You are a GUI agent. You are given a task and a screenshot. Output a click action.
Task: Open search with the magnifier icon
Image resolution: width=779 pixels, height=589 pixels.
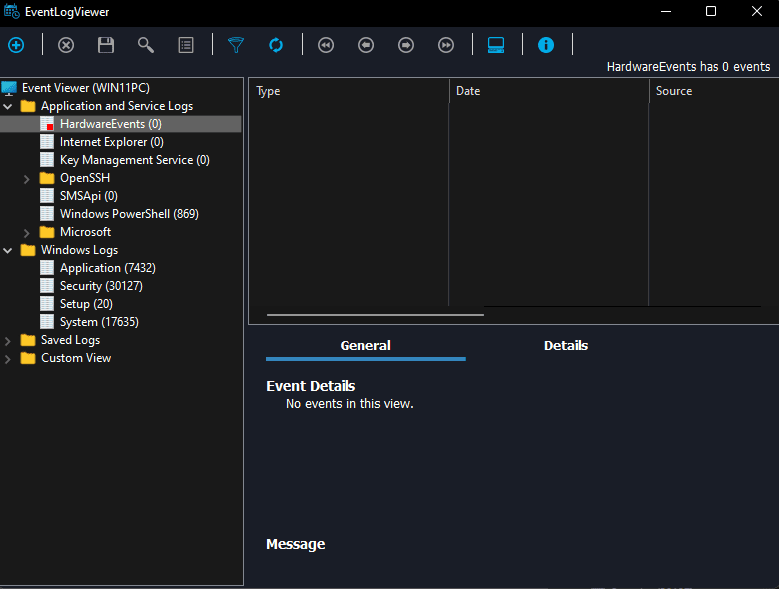tap(146, 45)
